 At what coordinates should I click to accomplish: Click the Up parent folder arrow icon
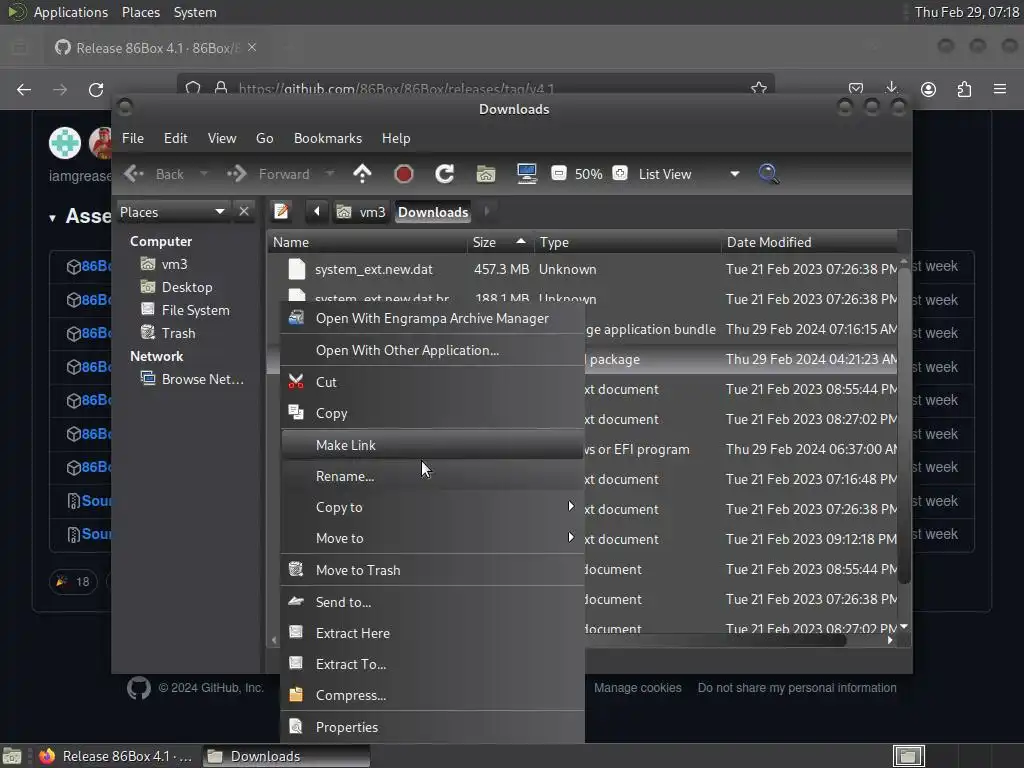point(362,174)
